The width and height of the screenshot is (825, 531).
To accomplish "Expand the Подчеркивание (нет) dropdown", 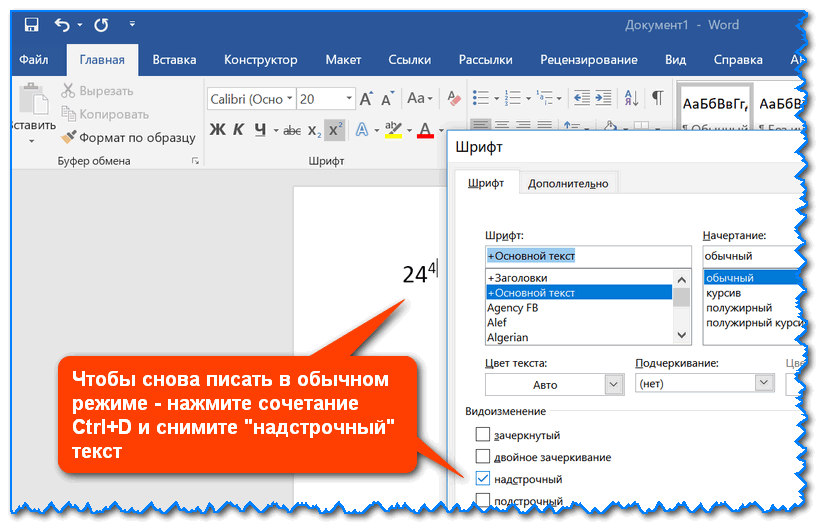I will tap(764, 383).
